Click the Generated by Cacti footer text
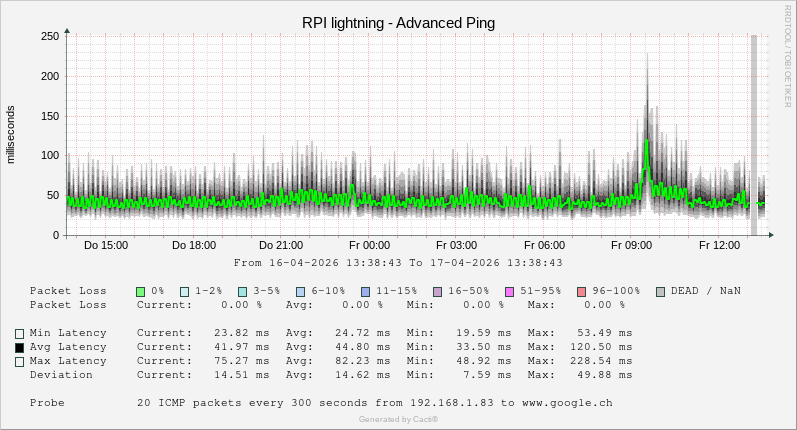Viewport: 797px width, 430px height. (x=398, y=419)
